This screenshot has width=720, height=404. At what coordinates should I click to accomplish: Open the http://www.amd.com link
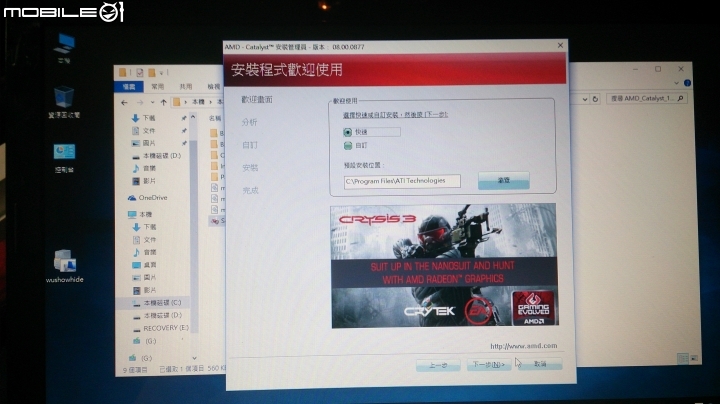pos(523,346)
